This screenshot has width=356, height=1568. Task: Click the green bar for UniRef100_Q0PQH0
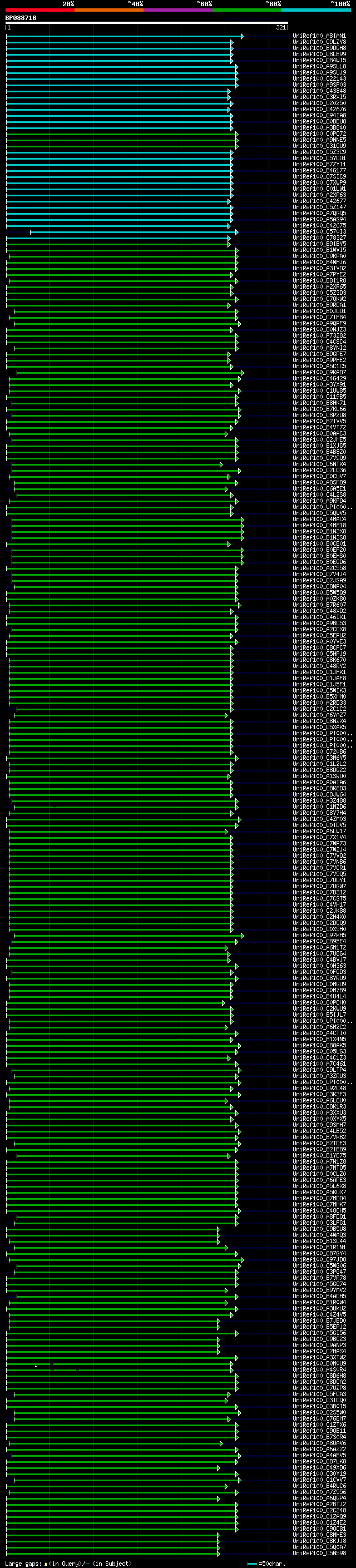tap(116, 1002)
